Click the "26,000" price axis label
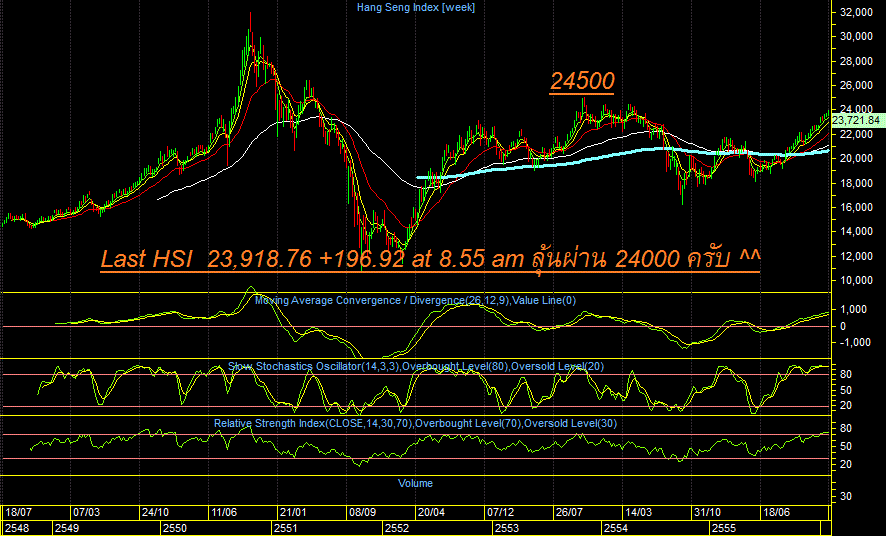 pos(857,85)
